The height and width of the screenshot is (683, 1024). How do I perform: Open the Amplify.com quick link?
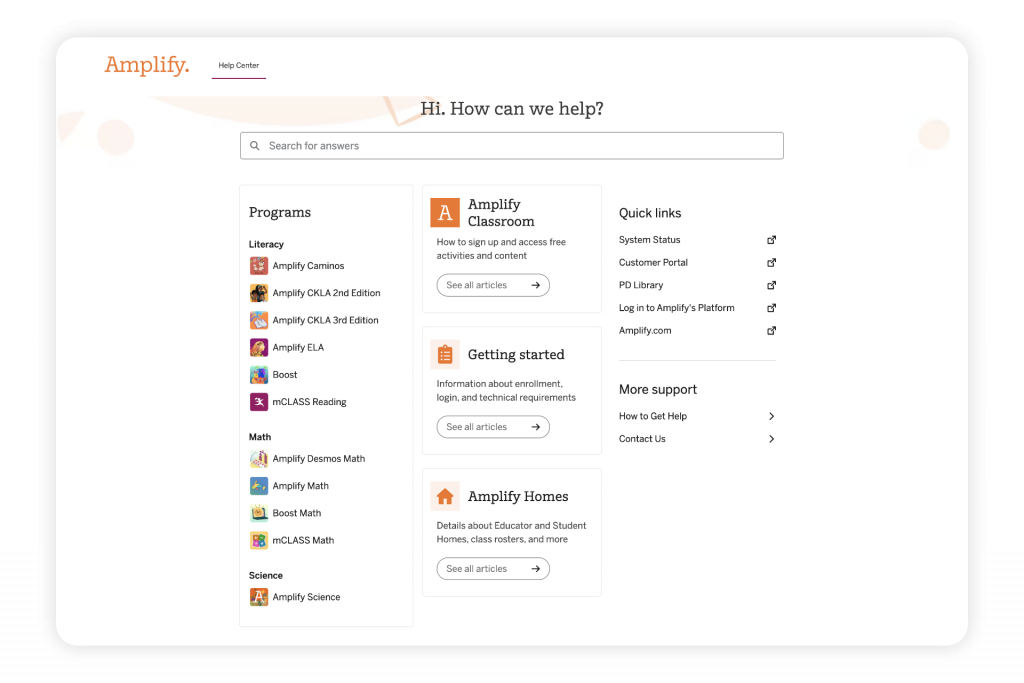pos(645,330)
